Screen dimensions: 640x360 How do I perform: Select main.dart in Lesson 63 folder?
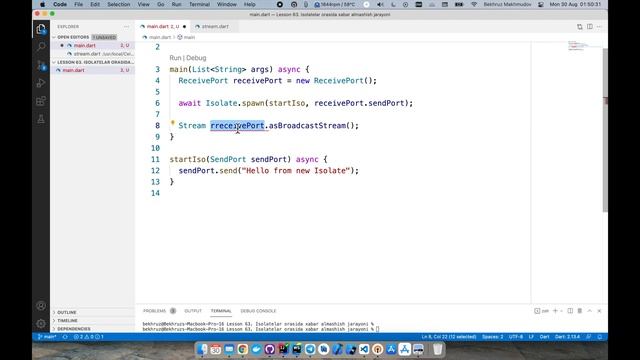coord(93,70)
